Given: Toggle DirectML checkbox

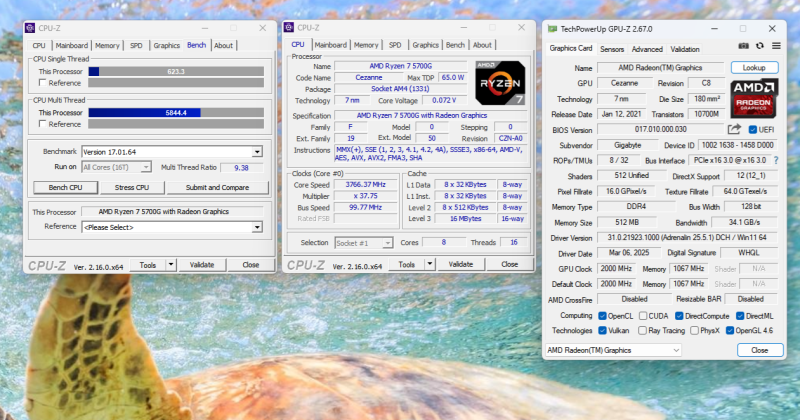Looking at the screenshot, I should pos(740,316).
